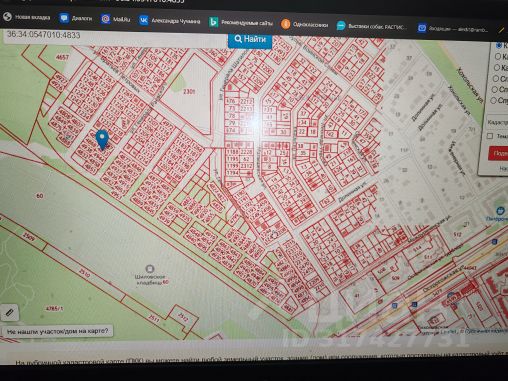Select the currently checked top radio option
The height and width of the screenshot is (381, 508).
tap(499, 45)
